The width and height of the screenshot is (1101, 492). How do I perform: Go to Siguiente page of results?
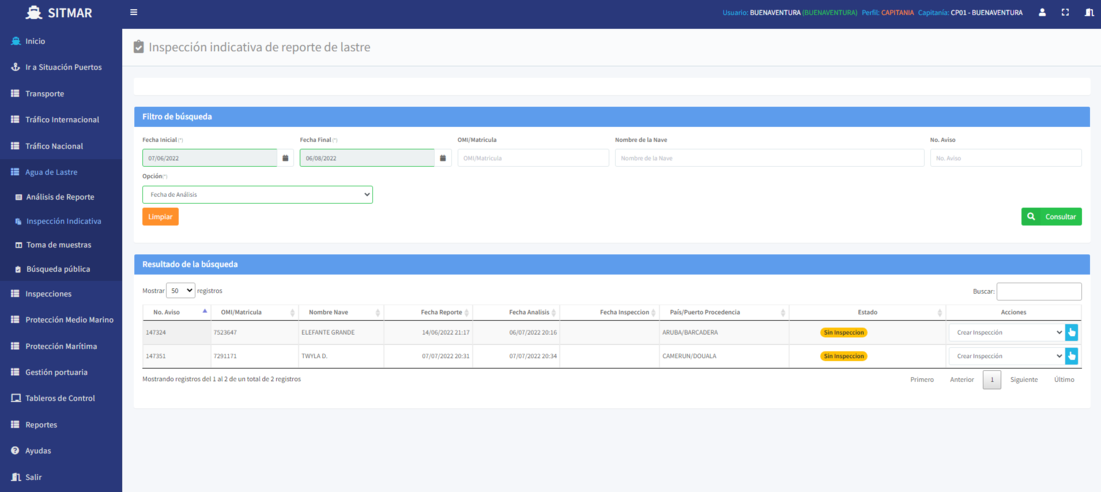pyautogui.click(x=1023, y=380)
